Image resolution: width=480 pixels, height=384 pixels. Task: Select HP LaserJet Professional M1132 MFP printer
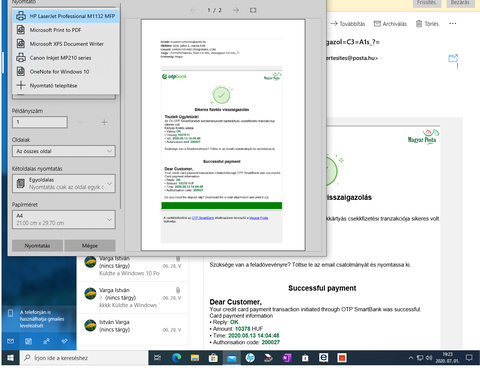point(66,16)
